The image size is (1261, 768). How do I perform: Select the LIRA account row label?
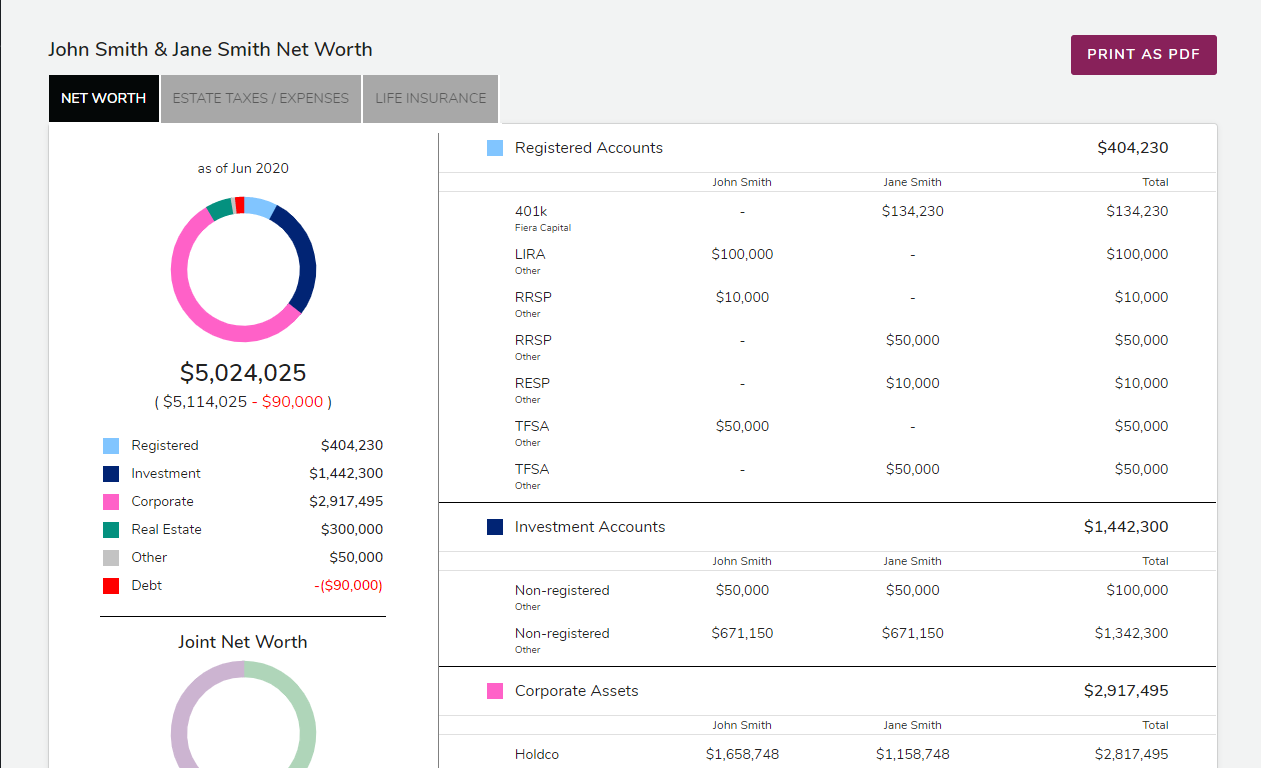click(x=530, y=254)
